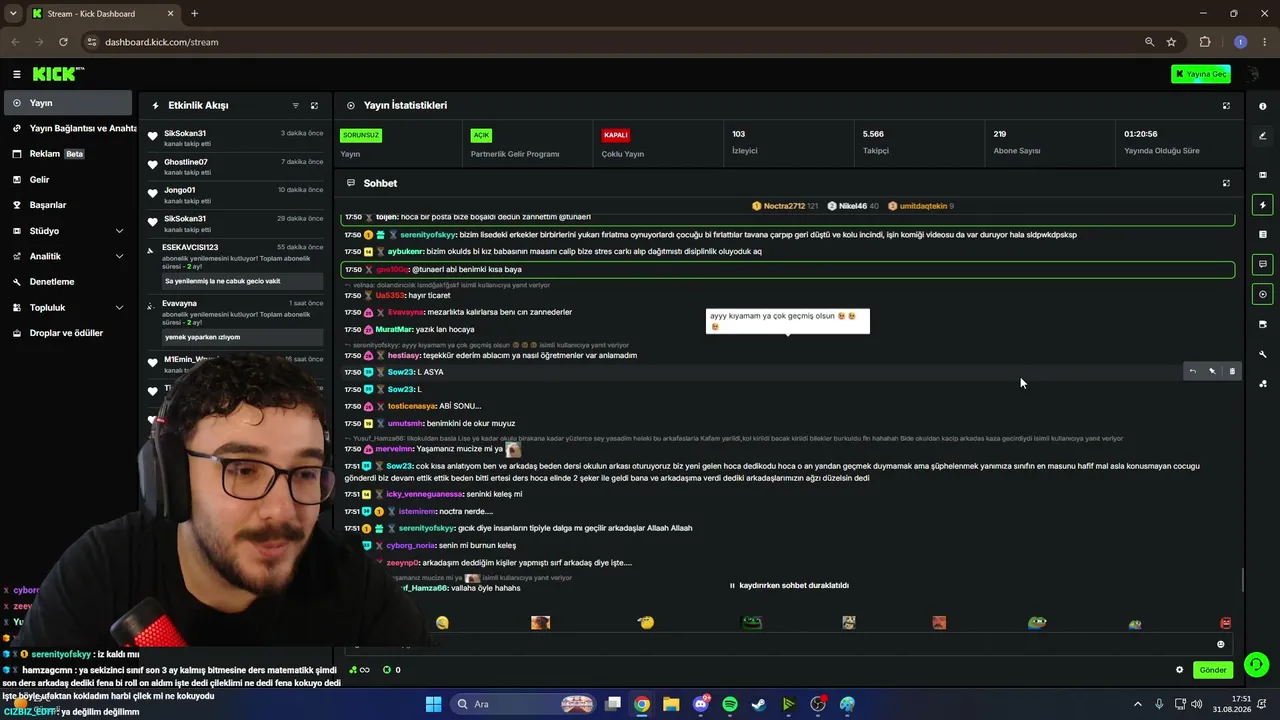Viewport: 1280px width, 720px height.
Task: Open the emoji picker in chat input
Action: pyautogui.click(x=1220, y=644)
